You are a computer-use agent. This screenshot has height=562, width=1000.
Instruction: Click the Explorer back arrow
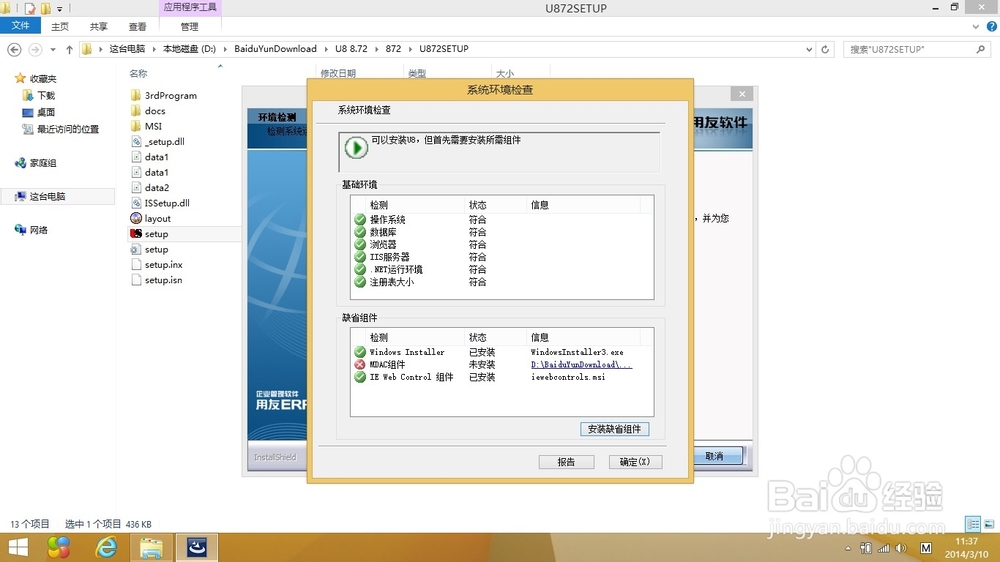click(x=14, y=49)
